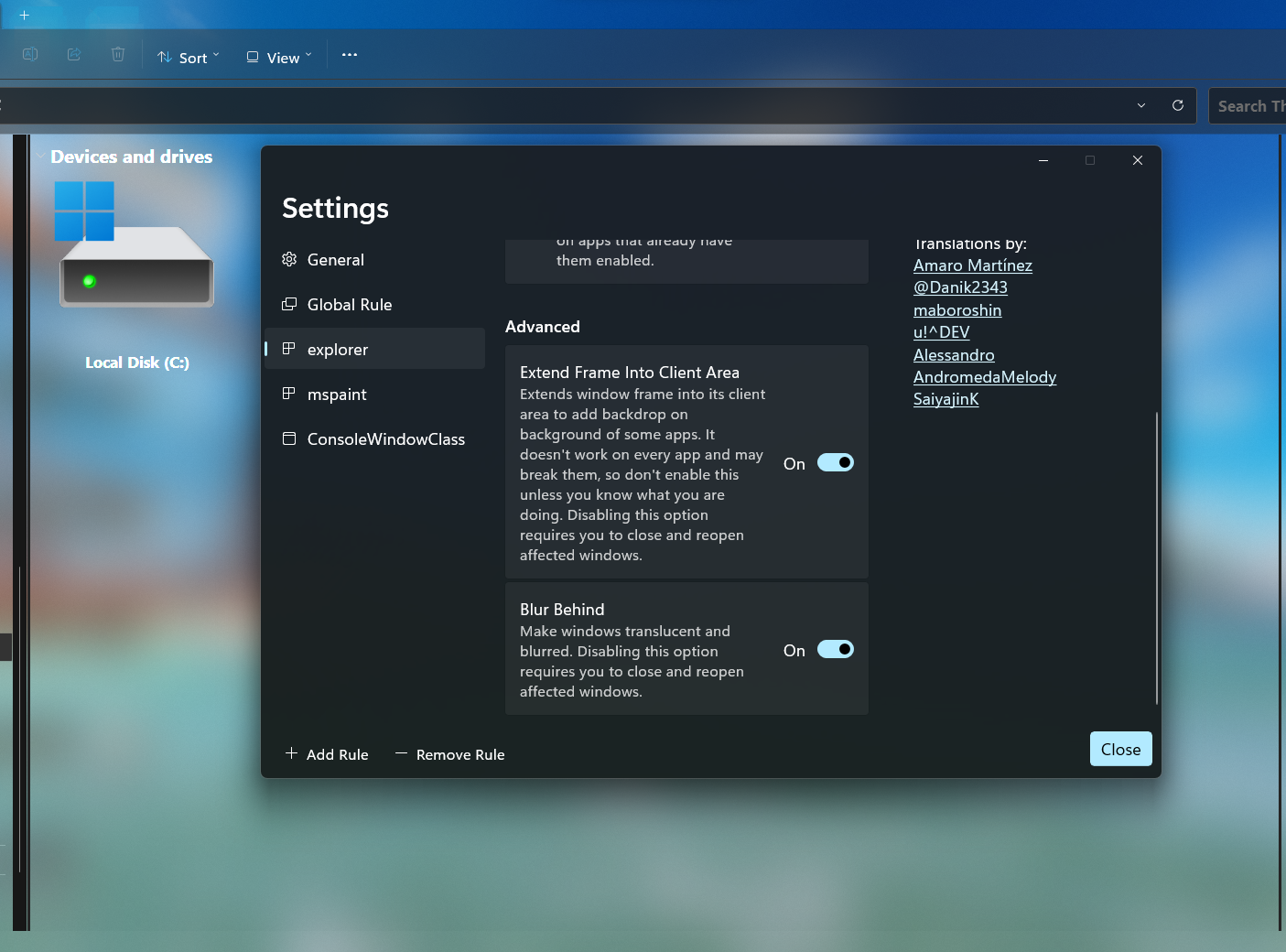The image size is (1286, 952).
Task: Click the delete trash icon
Action: 118,54
